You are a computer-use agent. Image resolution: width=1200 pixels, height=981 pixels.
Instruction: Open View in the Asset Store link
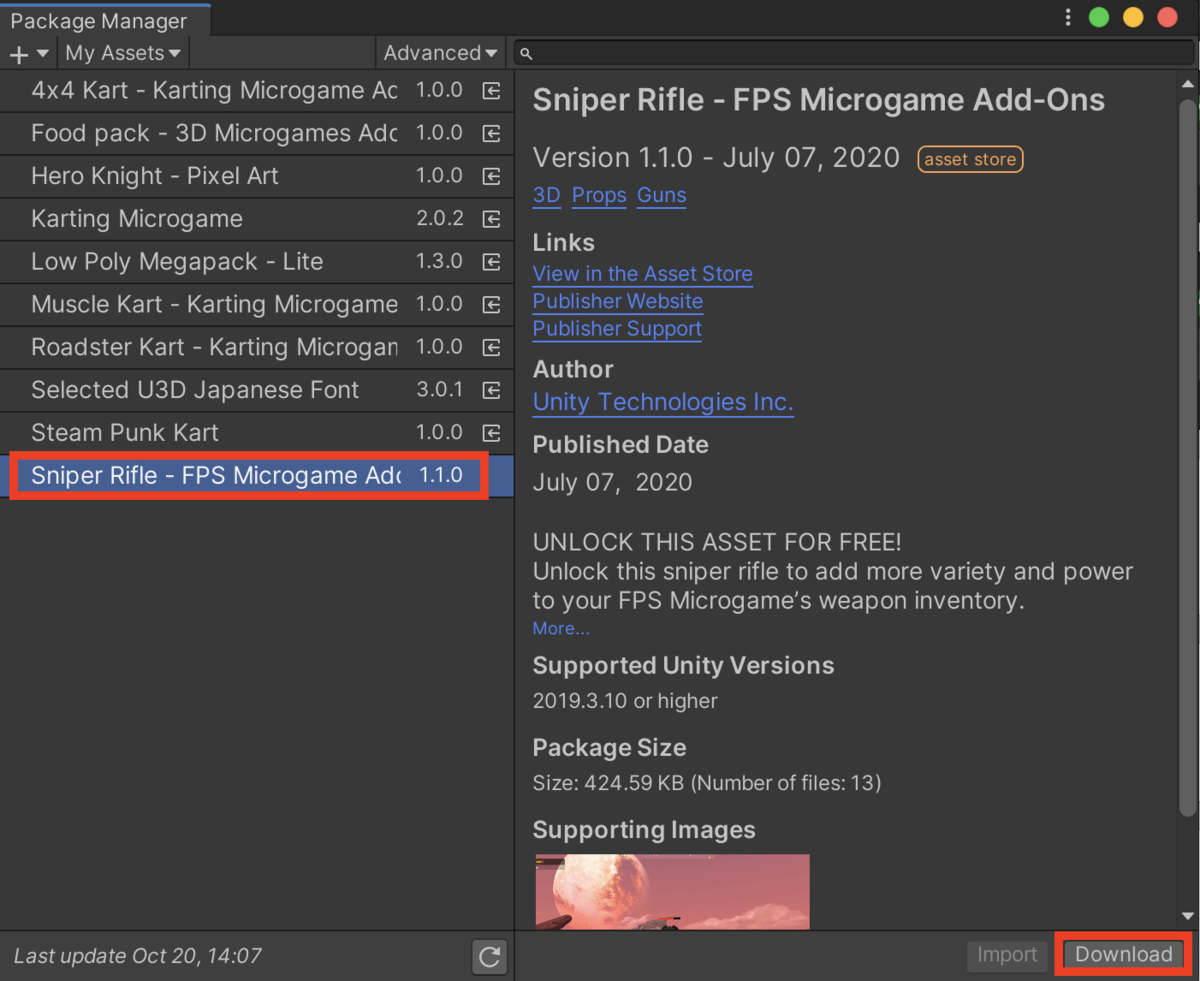pyautogui.click(x=643, y=274)
